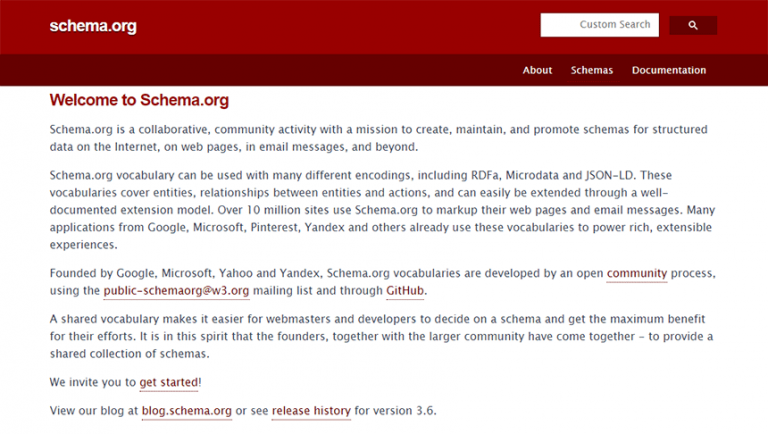Click the text 'RDFa, Microdata and JSON-LD'
The image size is (768, 434).
point(552,175)
